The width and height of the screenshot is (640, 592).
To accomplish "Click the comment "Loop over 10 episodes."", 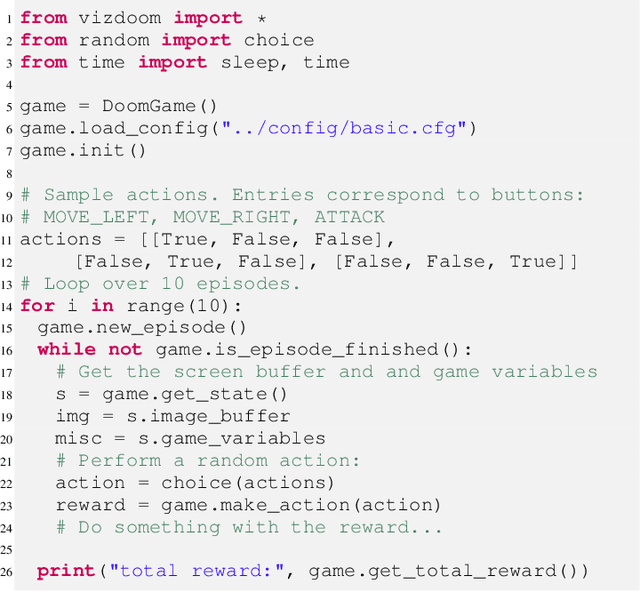I will tap(170, 284).
